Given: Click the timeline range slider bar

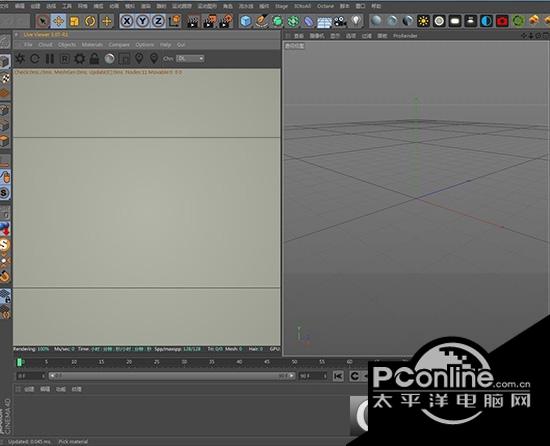Looking at the screenshot, I should coord(172,376).
